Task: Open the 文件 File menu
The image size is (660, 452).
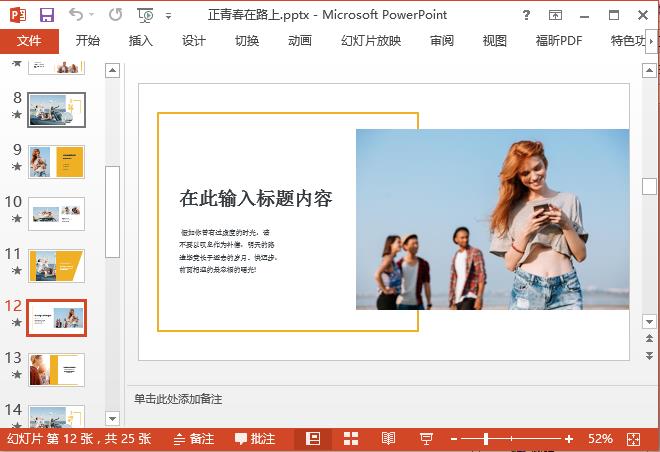Action: coord(29,41)
